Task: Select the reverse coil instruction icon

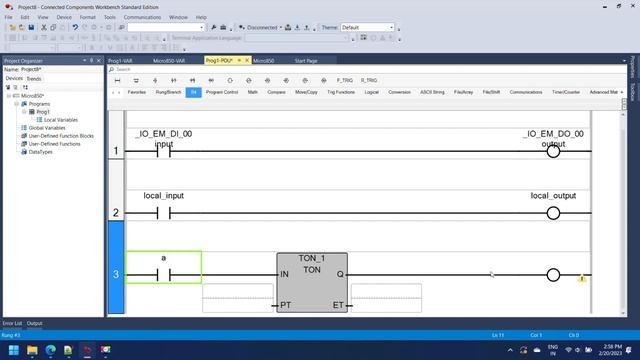Action: point(249,80)
